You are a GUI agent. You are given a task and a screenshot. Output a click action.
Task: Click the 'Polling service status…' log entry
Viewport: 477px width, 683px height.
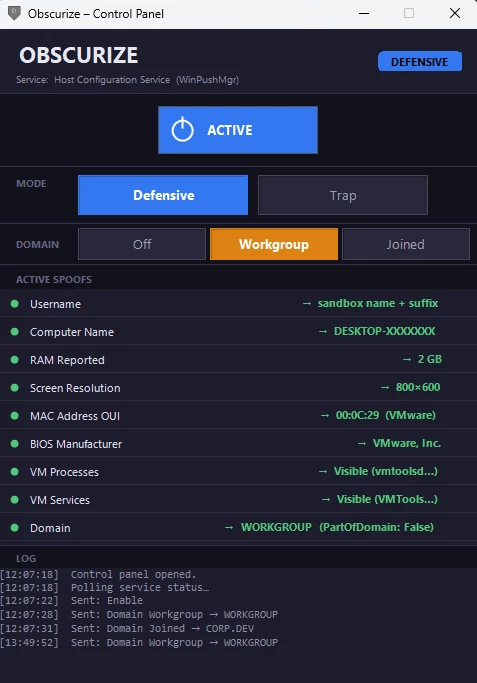[x=105, y=588]
